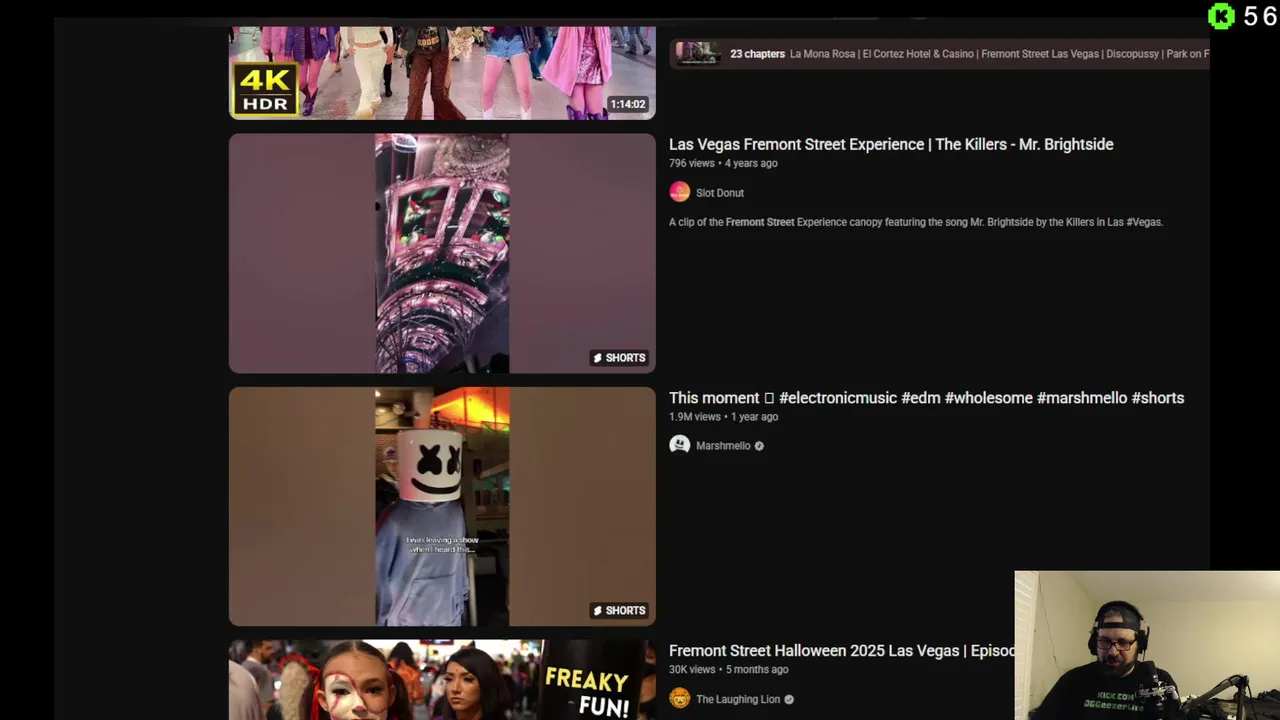Click the #electronicmusic hashtag
This screenshot has width=1280, height=720.
coord(838,398)
